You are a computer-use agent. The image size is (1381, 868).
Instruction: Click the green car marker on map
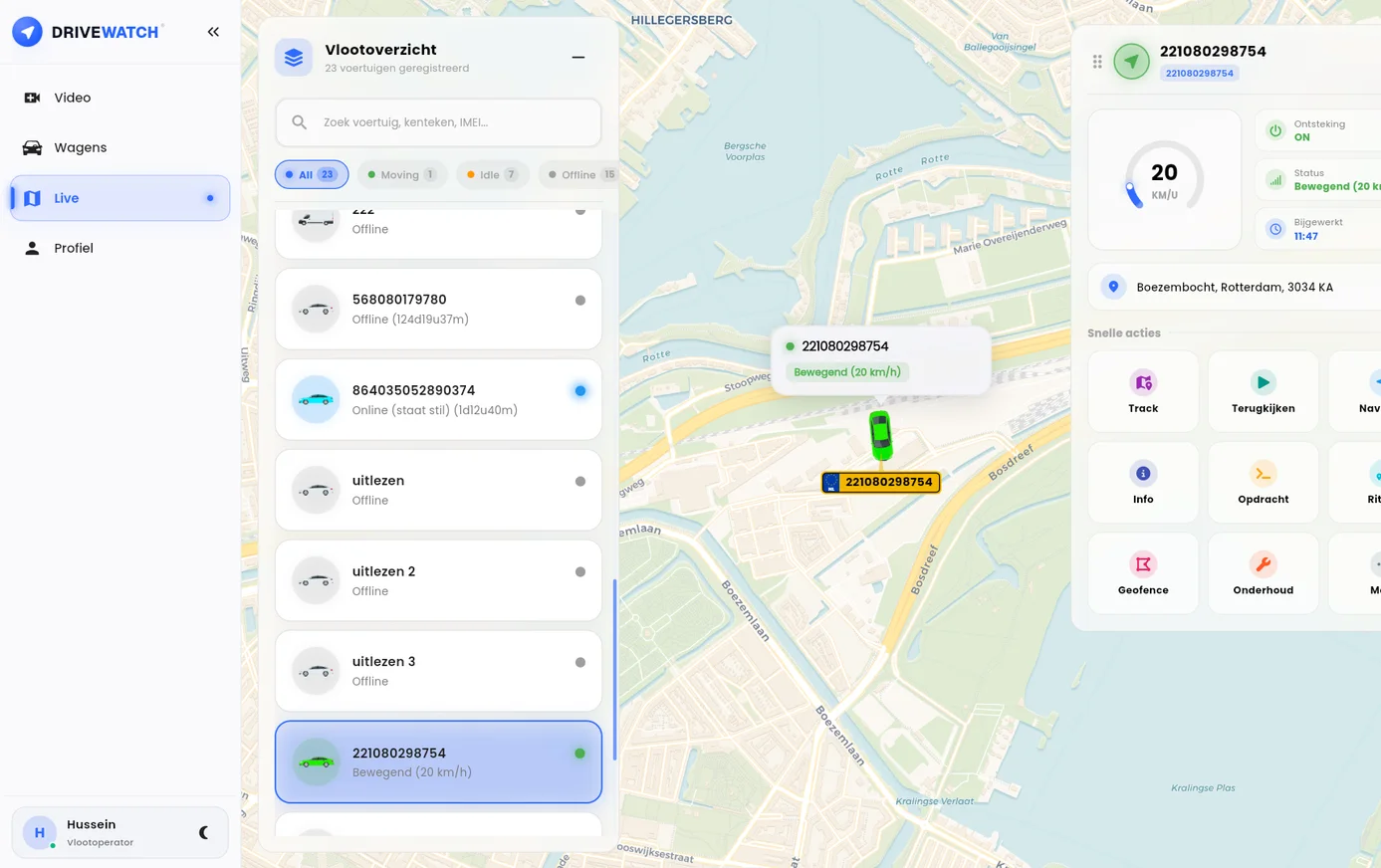point(880,435)
